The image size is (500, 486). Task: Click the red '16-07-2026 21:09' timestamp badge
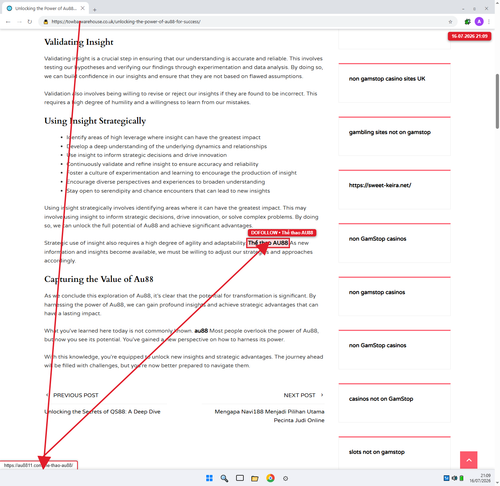pos(469,36)
